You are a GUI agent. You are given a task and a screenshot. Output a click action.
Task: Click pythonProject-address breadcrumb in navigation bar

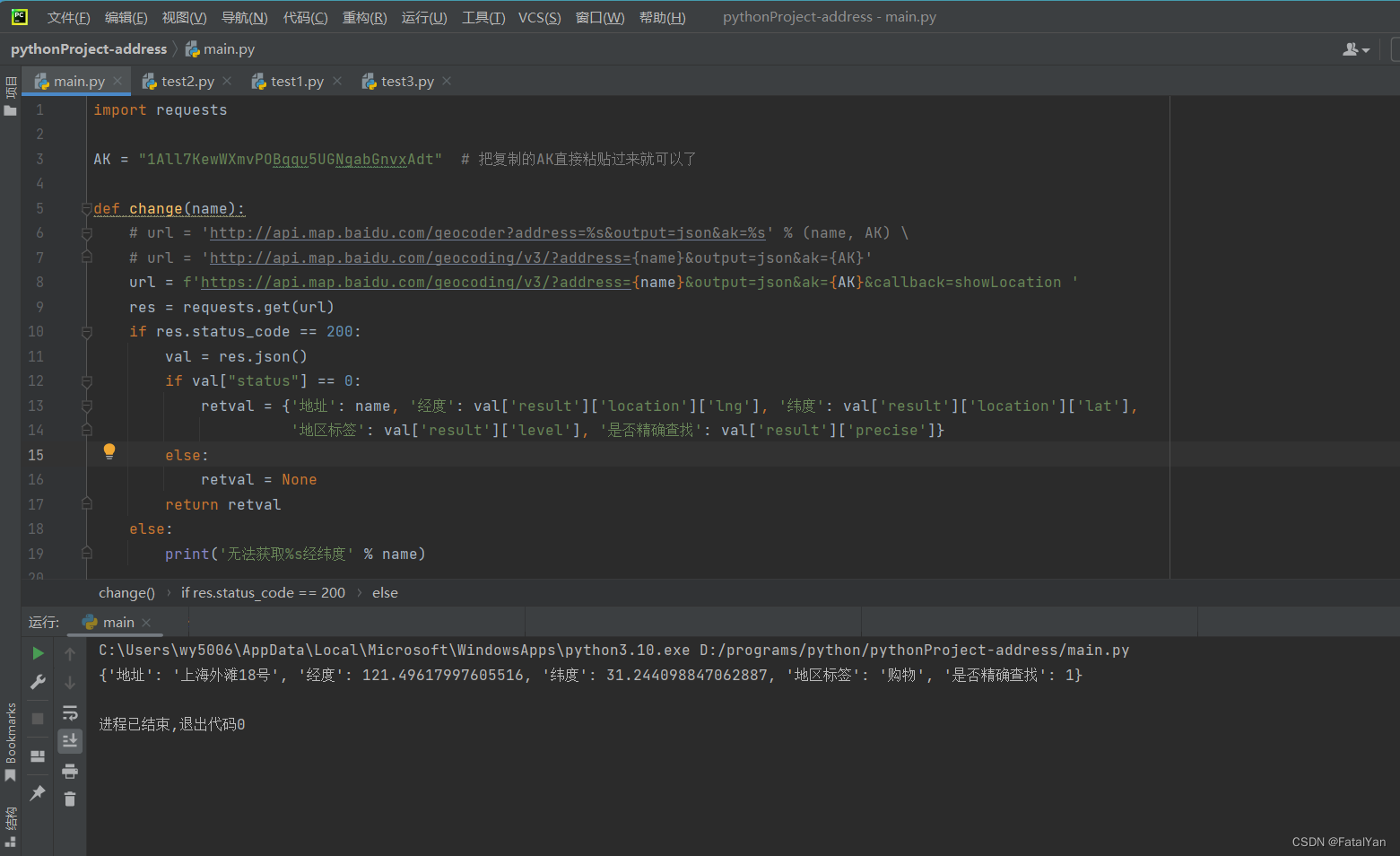pyautogui.click(x=89, y=49)
